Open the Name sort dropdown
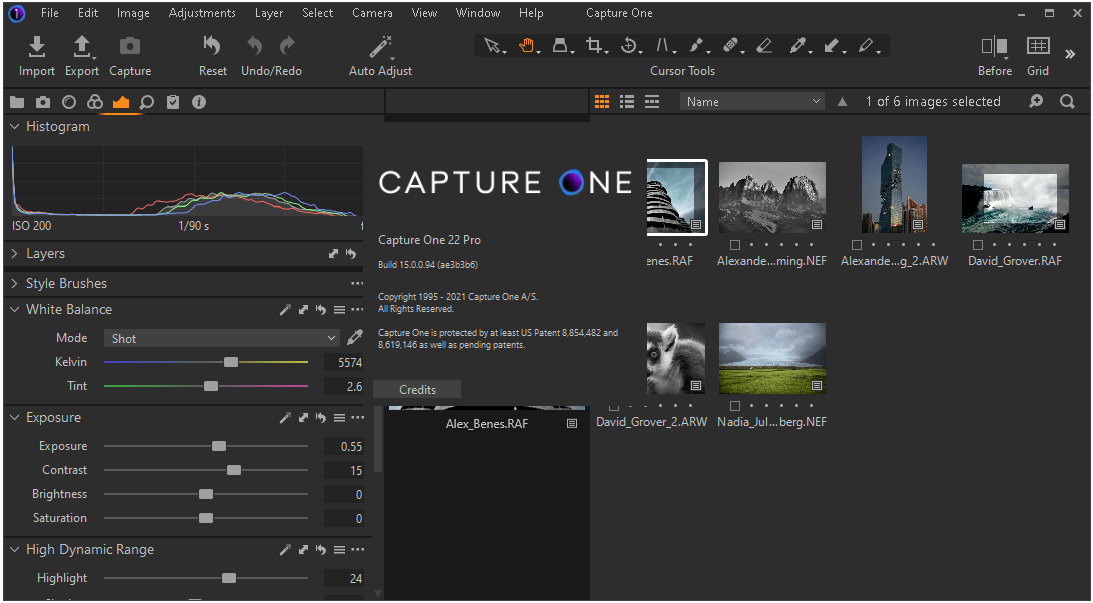The height and width of the screenshot is (603, 1093). pyautogui.click(x=752, y=102)
